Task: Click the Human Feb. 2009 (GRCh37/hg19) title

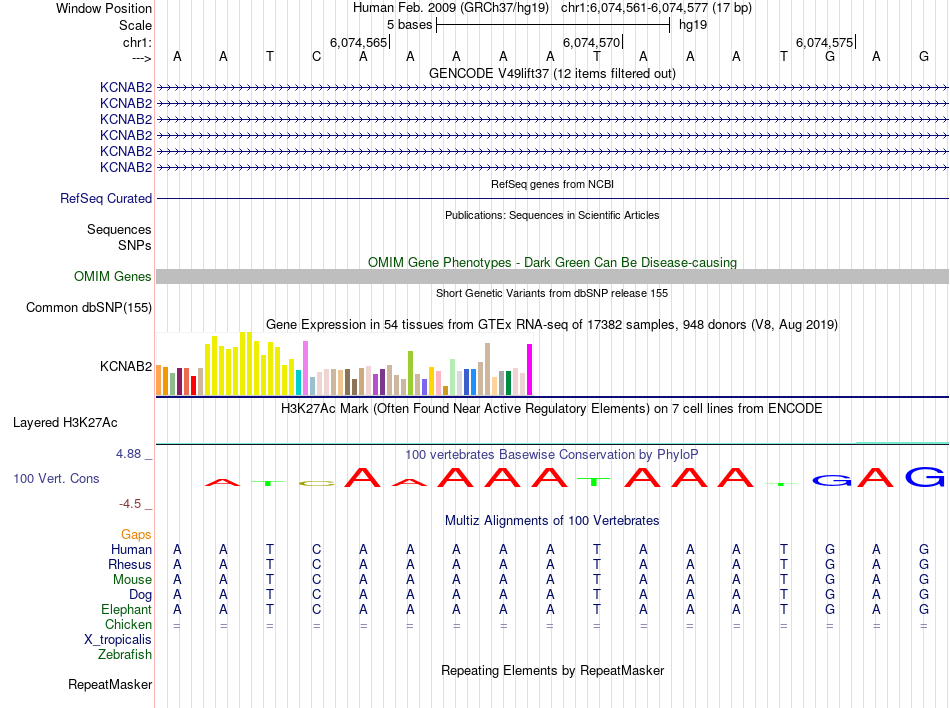Action: (451, 8)
